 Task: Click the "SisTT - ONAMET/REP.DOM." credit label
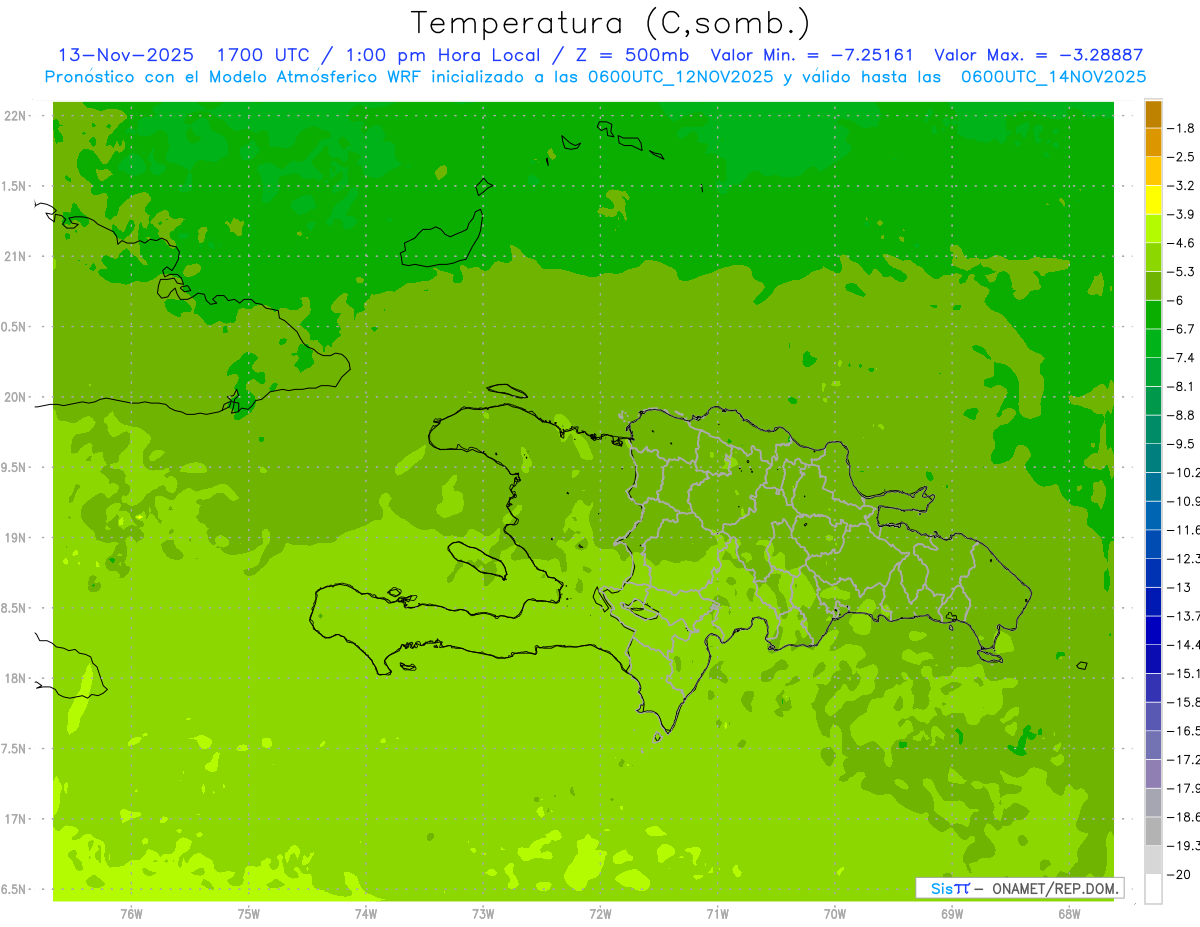pyautogui.click(x=1019, y=888)
